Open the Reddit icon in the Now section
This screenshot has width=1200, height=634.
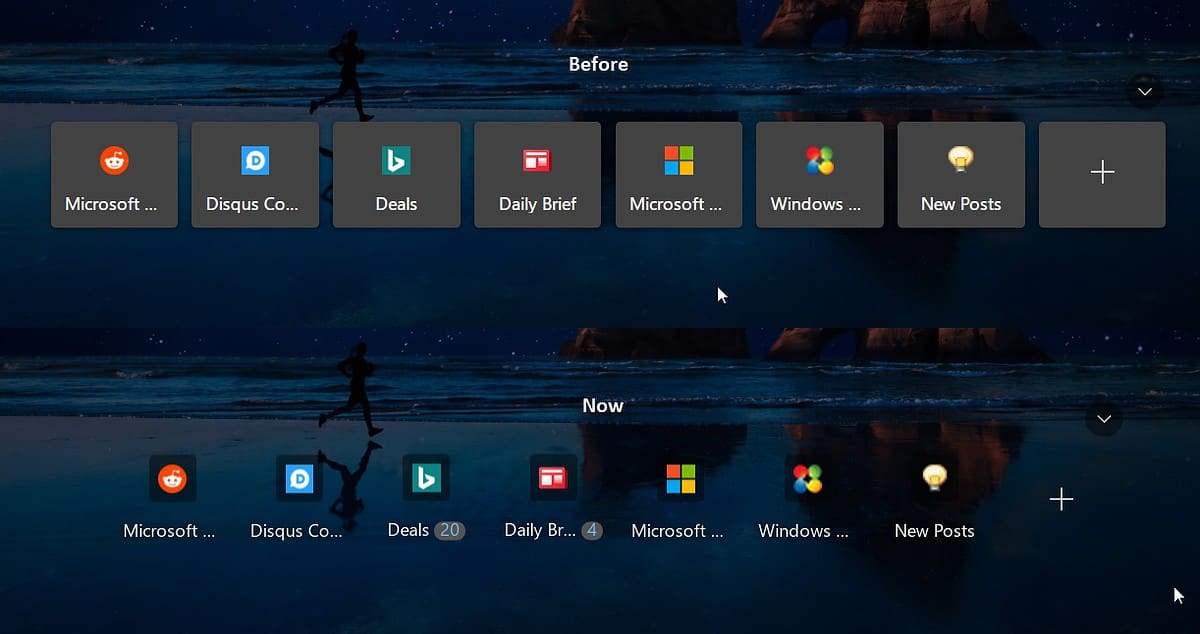(x=172, y=478)
